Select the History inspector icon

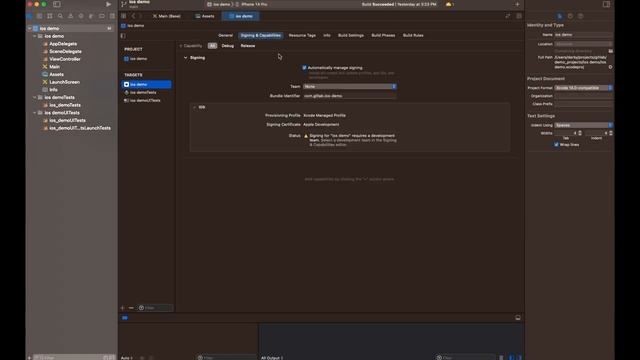coord(570,16)
